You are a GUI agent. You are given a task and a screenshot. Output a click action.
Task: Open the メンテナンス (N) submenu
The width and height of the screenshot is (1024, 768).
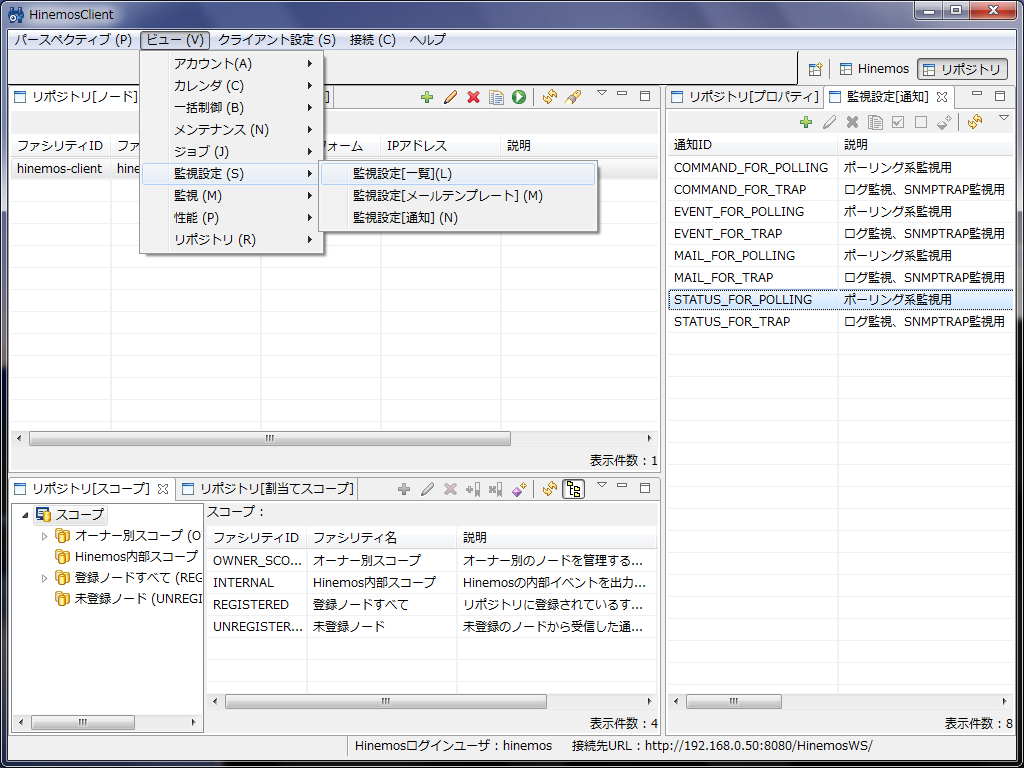coord(232,130)
